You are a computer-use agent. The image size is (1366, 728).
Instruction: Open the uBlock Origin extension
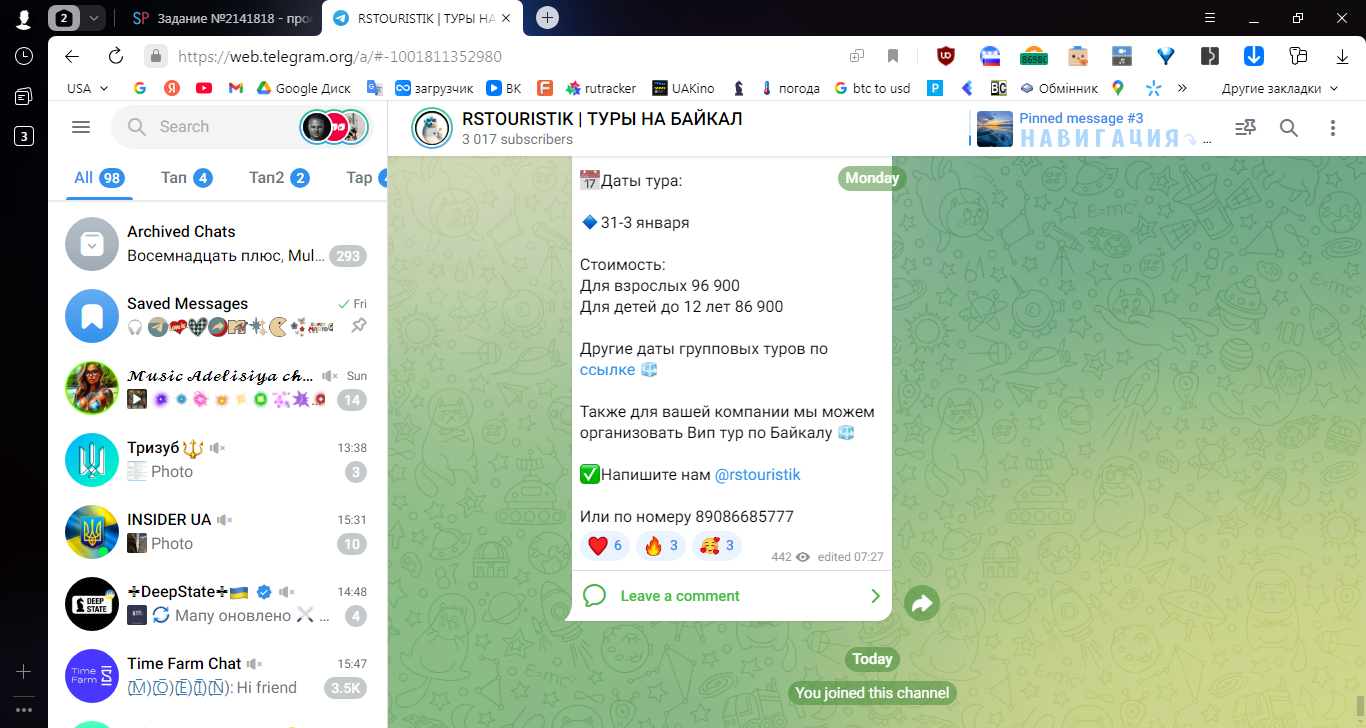coord(945,56)
